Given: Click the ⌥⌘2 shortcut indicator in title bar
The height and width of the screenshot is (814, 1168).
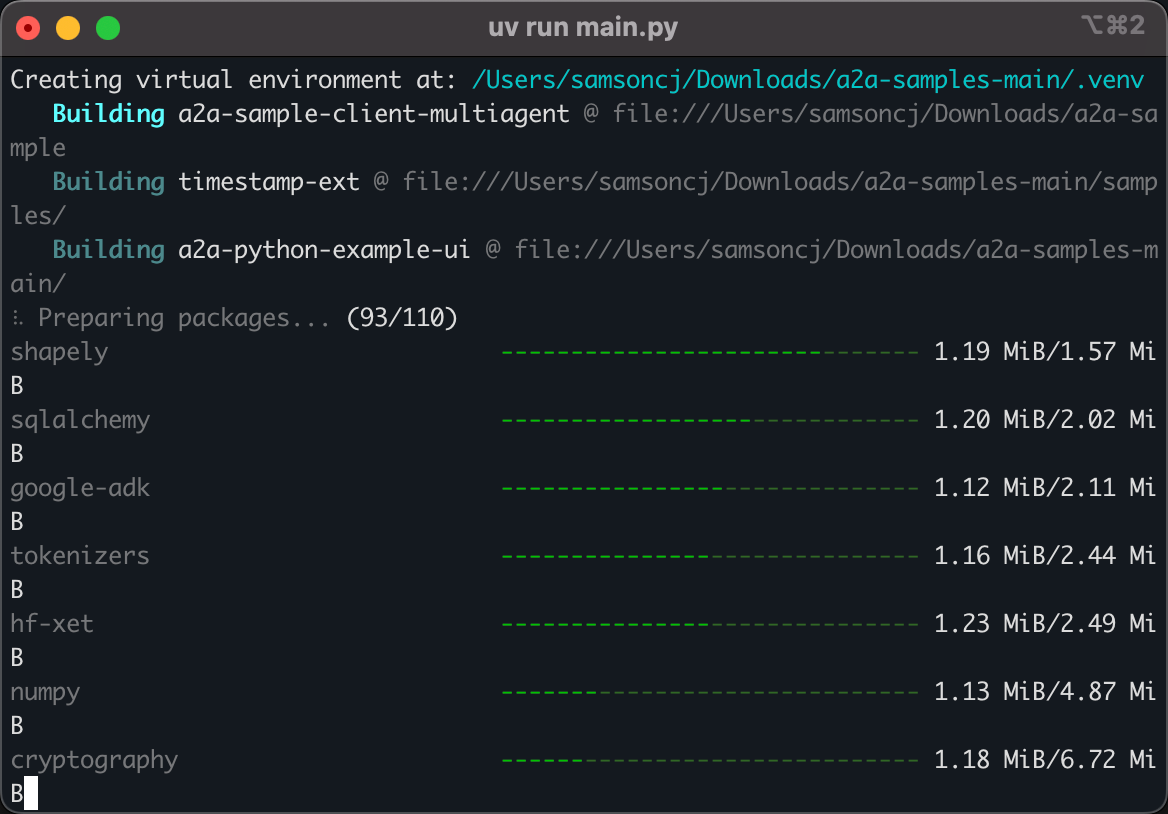Looking at the screenshot, I should [x=1112, y=27].
